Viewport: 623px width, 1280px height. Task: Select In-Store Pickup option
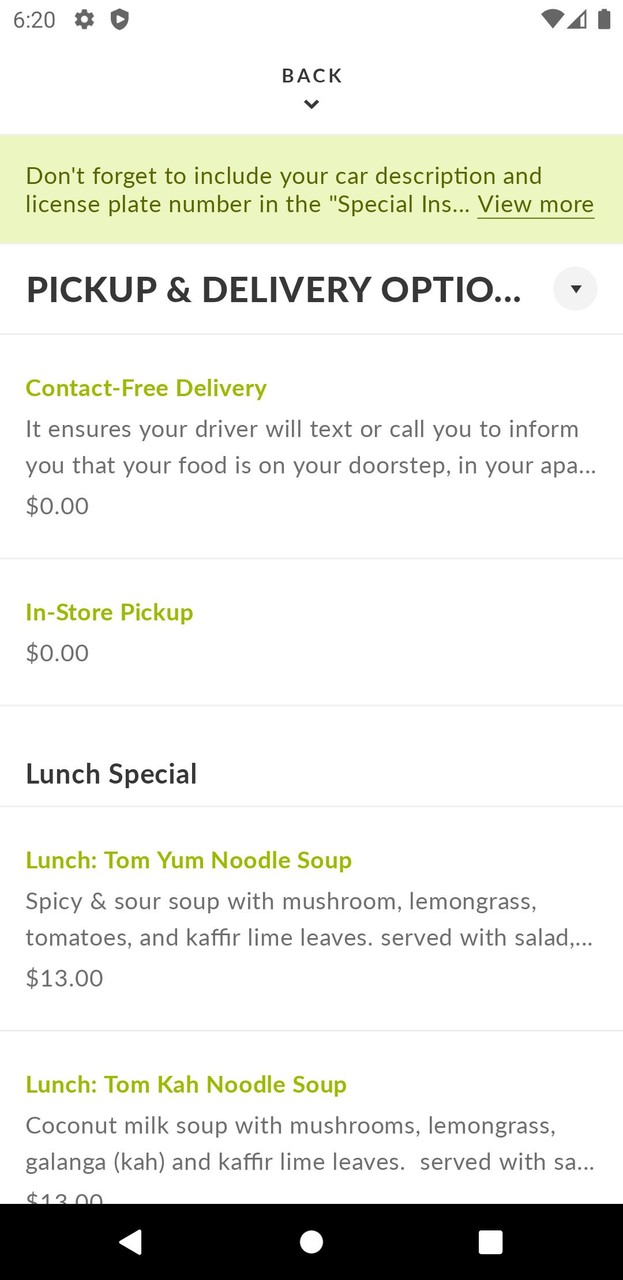coord(109,612)
